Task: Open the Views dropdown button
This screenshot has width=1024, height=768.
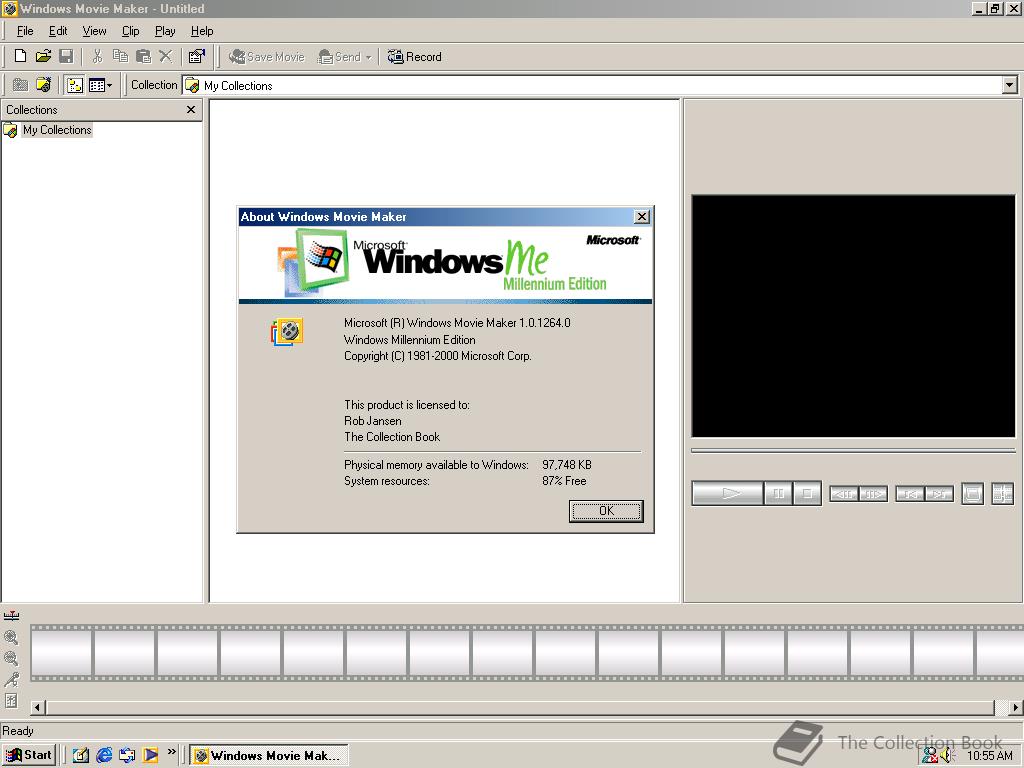Action: point(101,85)
